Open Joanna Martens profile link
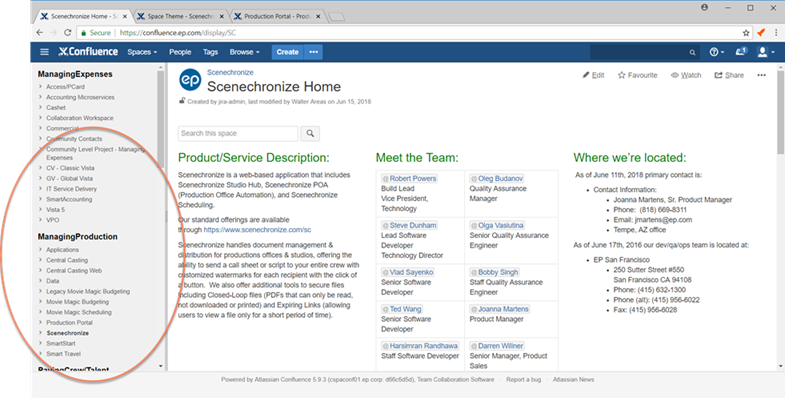This screenshot has width=785, height=398. pos(499,309)
